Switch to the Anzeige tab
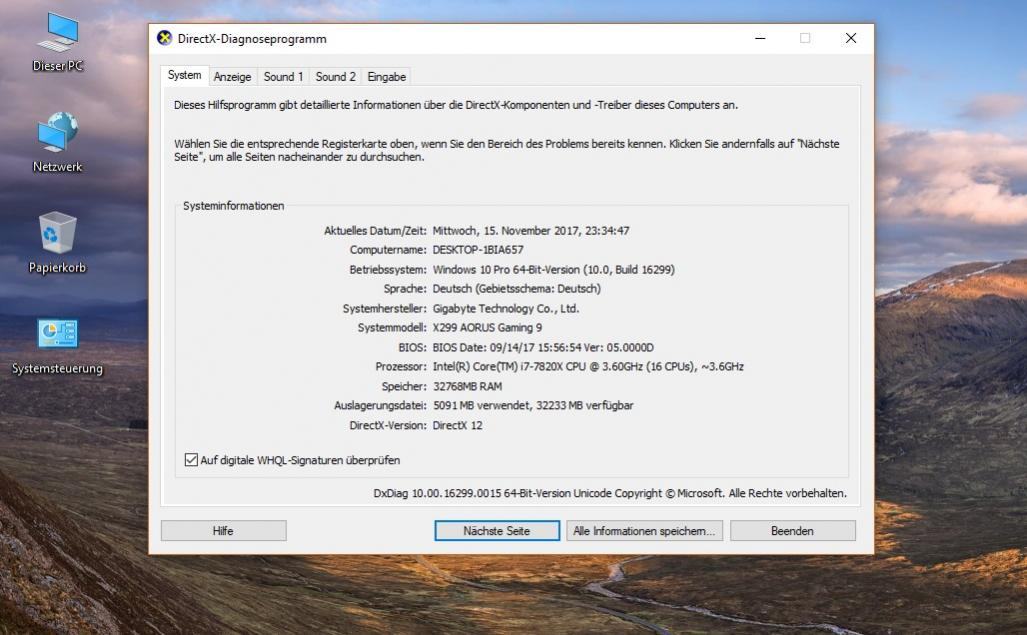Viewport: 1027px width, 635px height. click(x=233, y=77)
